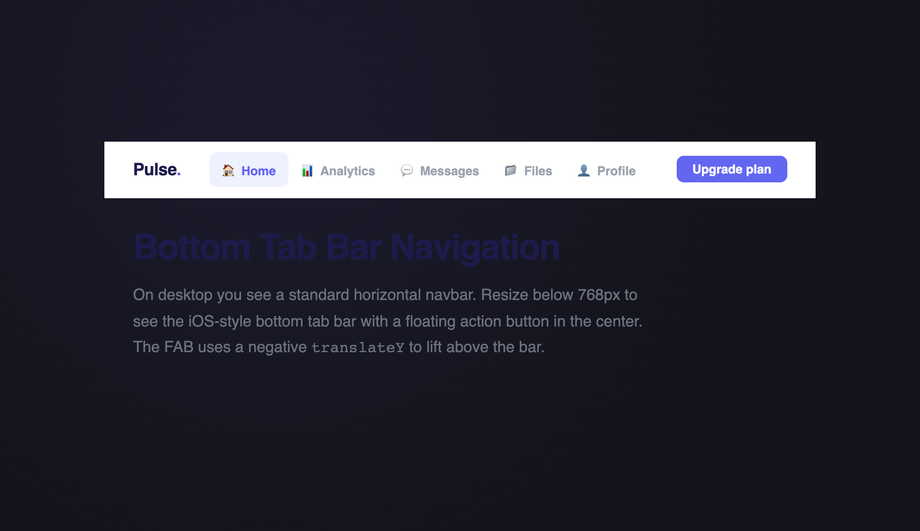Viewport: 920px width, 531px height.
Task: Click the word "translateY" in the paragraph
Action: [x=357, y=347]
